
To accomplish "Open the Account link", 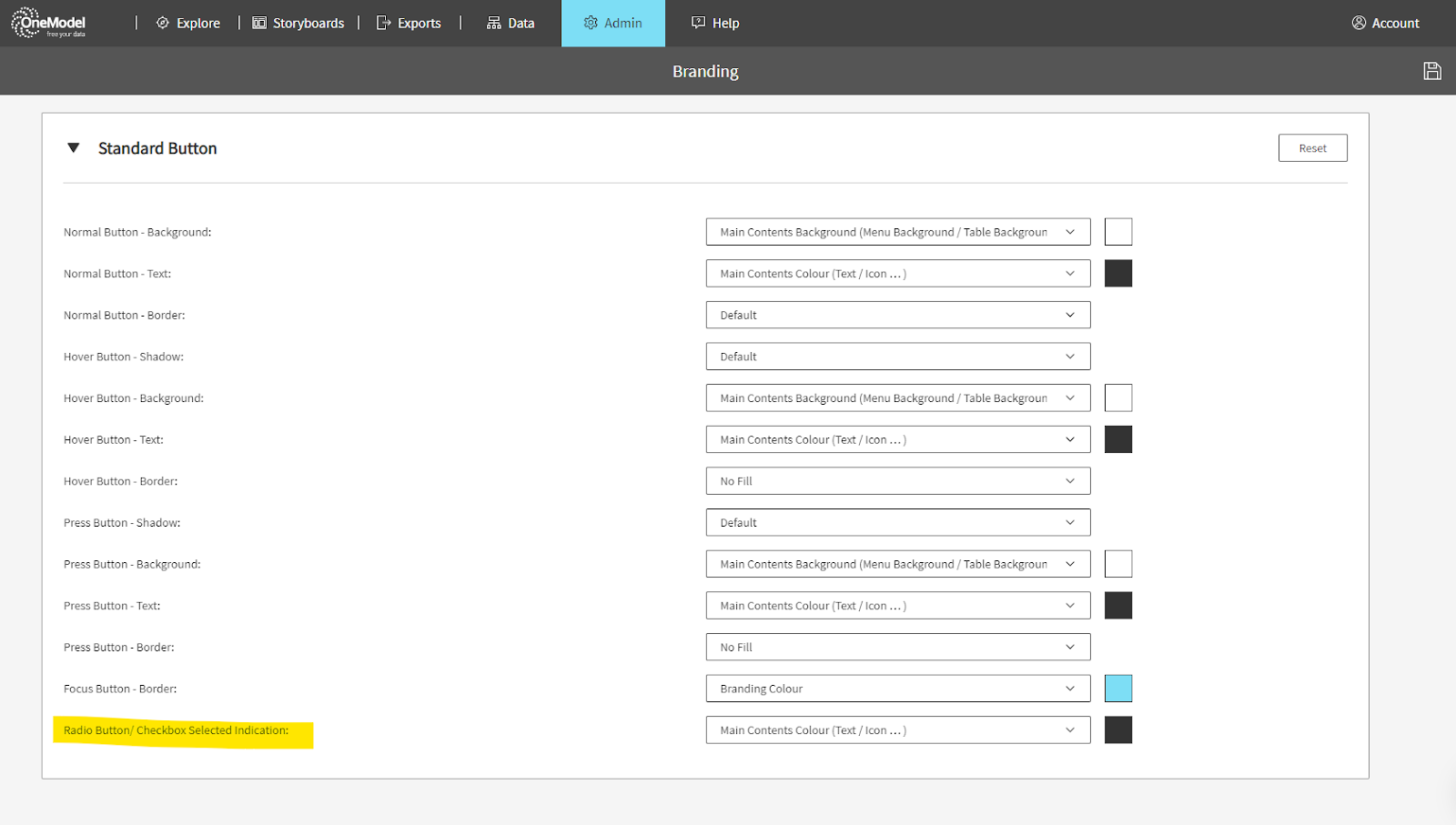I will pyautogui.click(x=1395, y=23).
